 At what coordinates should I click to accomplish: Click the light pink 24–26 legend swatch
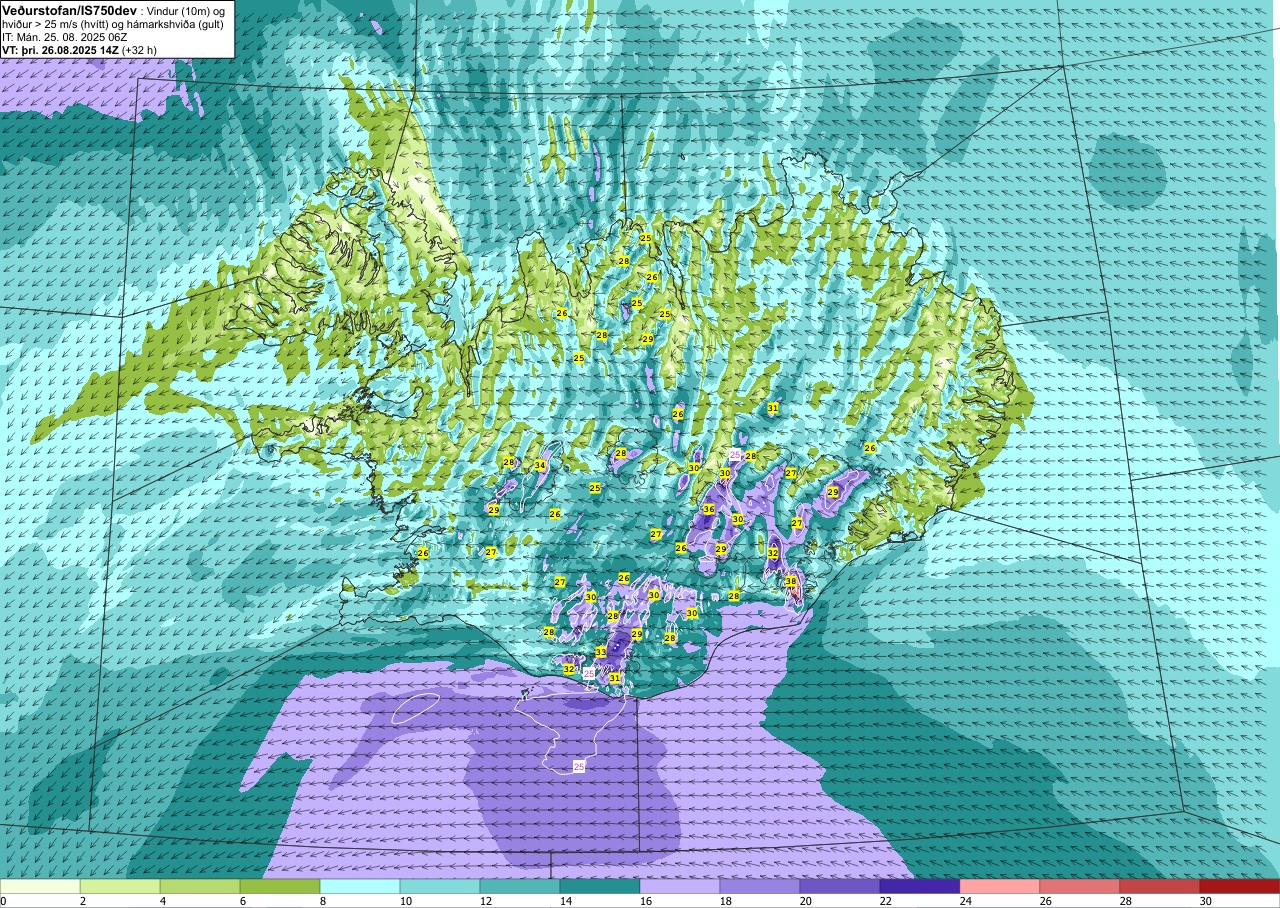(1000, 886)
